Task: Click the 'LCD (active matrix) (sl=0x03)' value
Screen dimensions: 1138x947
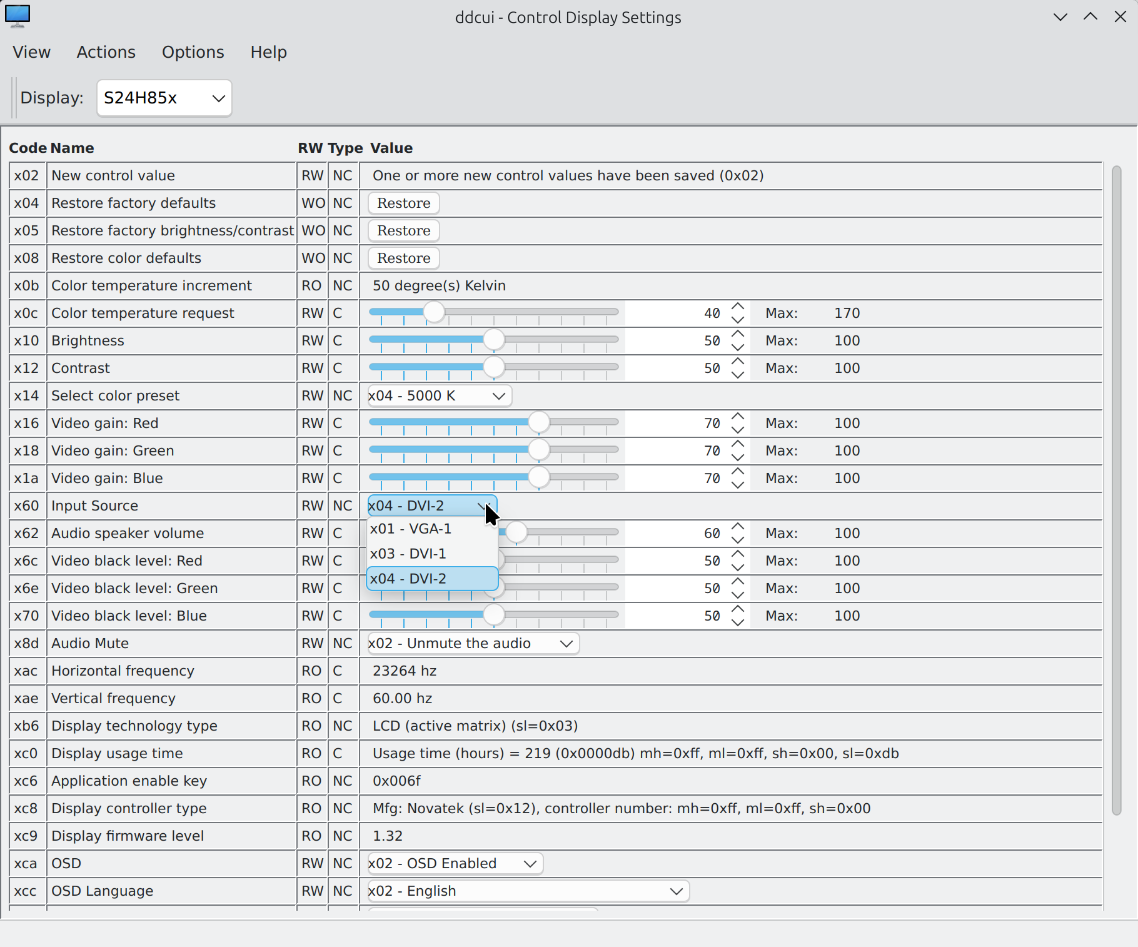Action: [475, 726]
